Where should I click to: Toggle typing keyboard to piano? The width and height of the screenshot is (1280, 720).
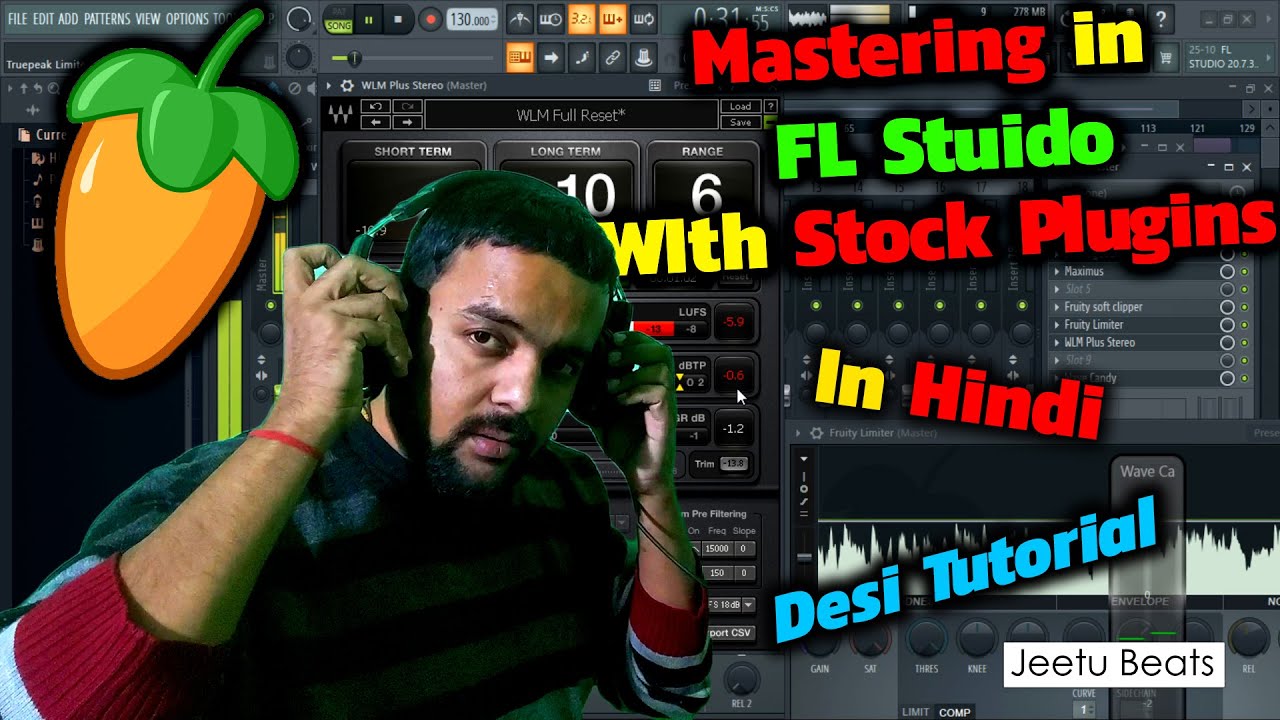click(x=519, y=57)
